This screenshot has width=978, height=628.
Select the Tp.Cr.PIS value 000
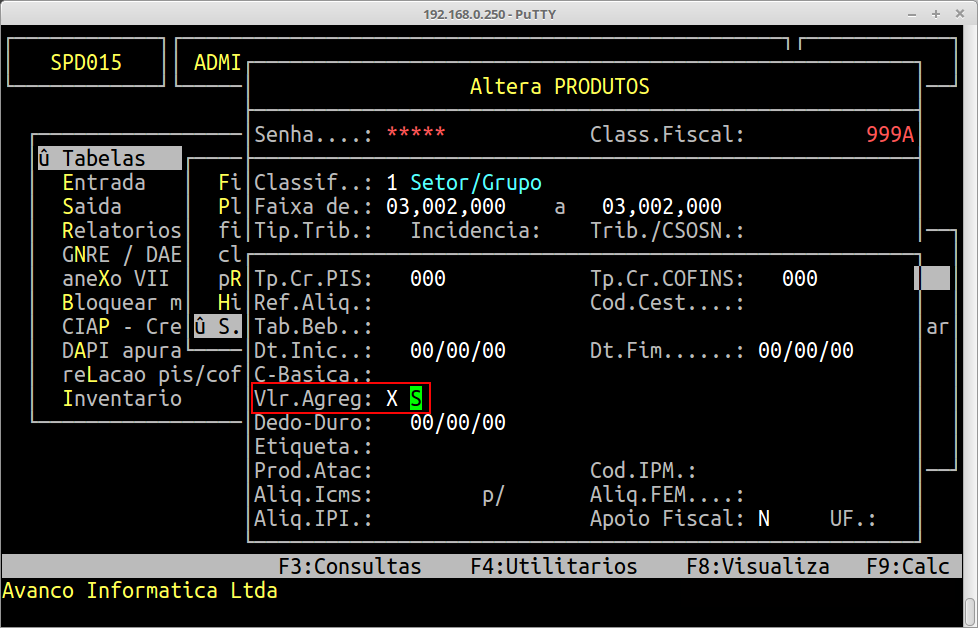pyautogui.click(x=428, y=279)
